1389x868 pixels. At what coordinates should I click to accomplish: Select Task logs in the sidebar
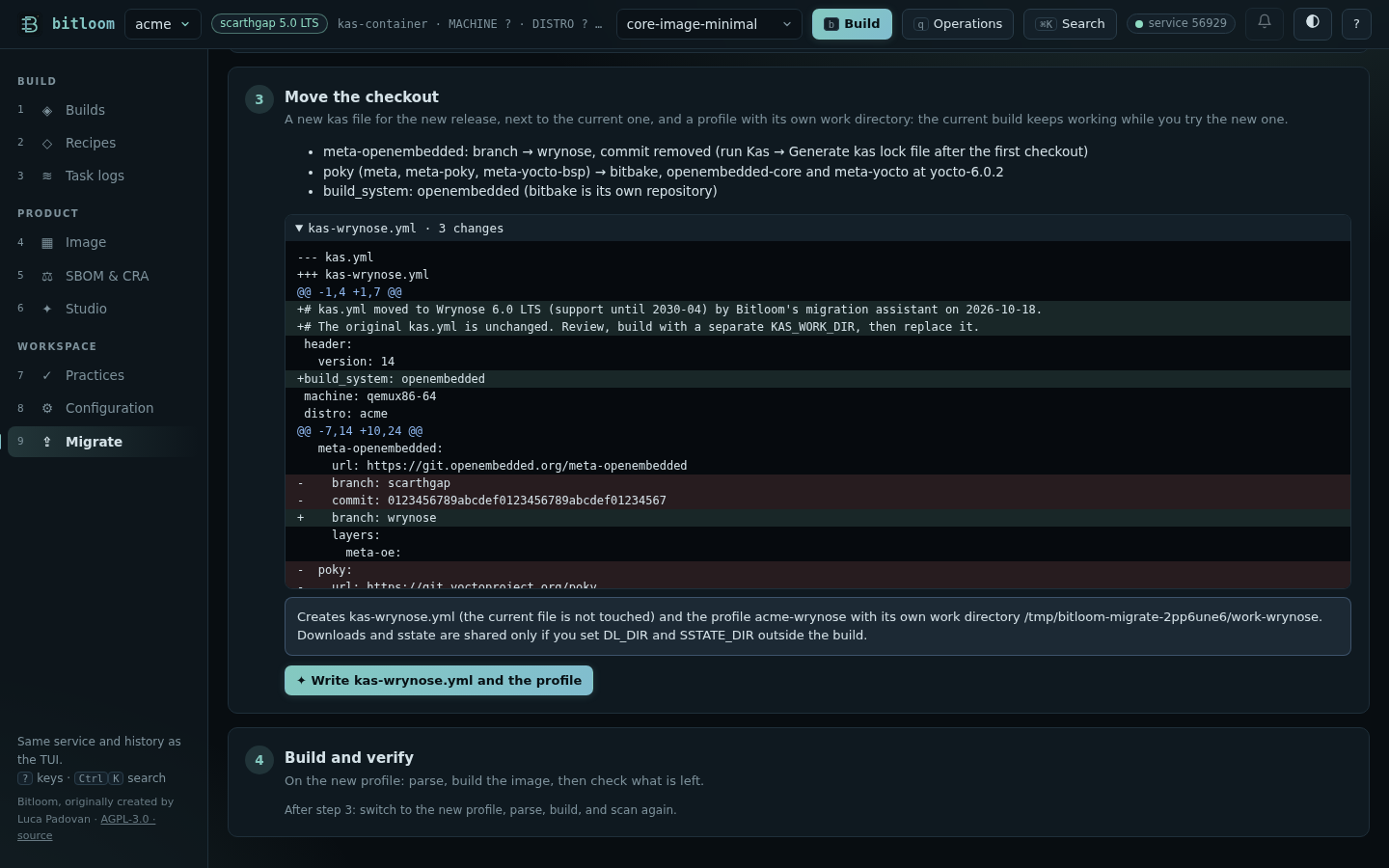(x=103, y=176)
